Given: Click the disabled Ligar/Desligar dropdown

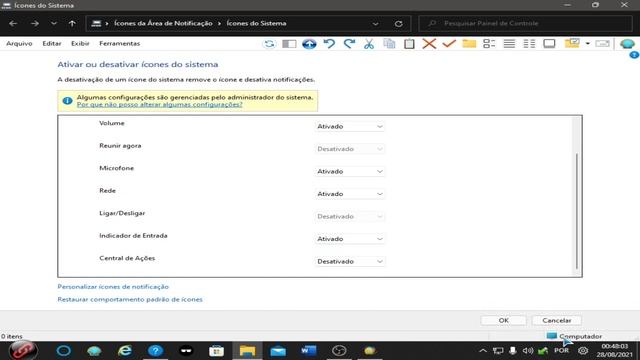Looking at the screenshot, I should [x=350, y=216].
